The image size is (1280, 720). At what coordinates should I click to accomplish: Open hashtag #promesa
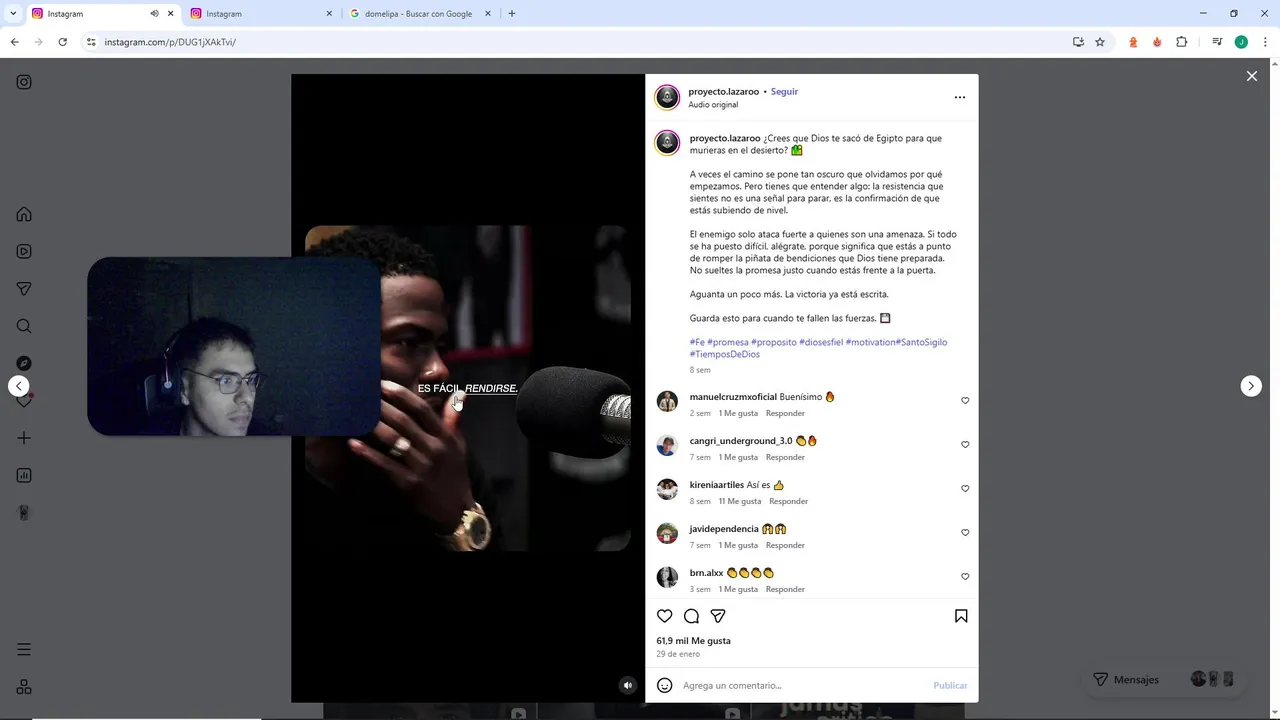click(727, 342)
